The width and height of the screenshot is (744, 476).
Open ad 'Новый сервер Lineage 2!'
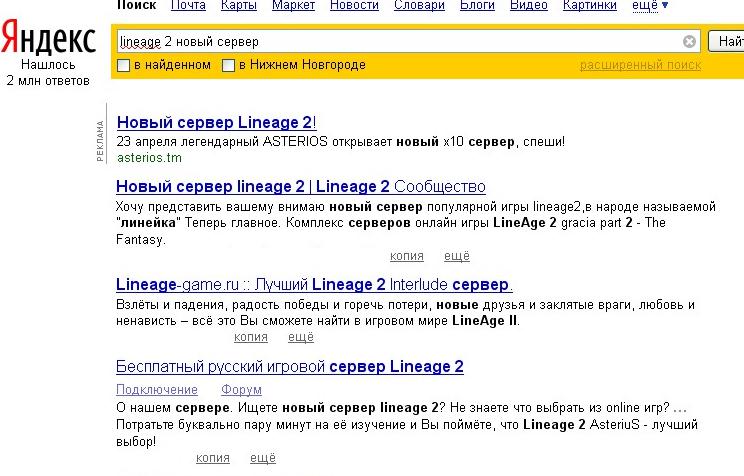pyautogui.click(x=216, y=122)
